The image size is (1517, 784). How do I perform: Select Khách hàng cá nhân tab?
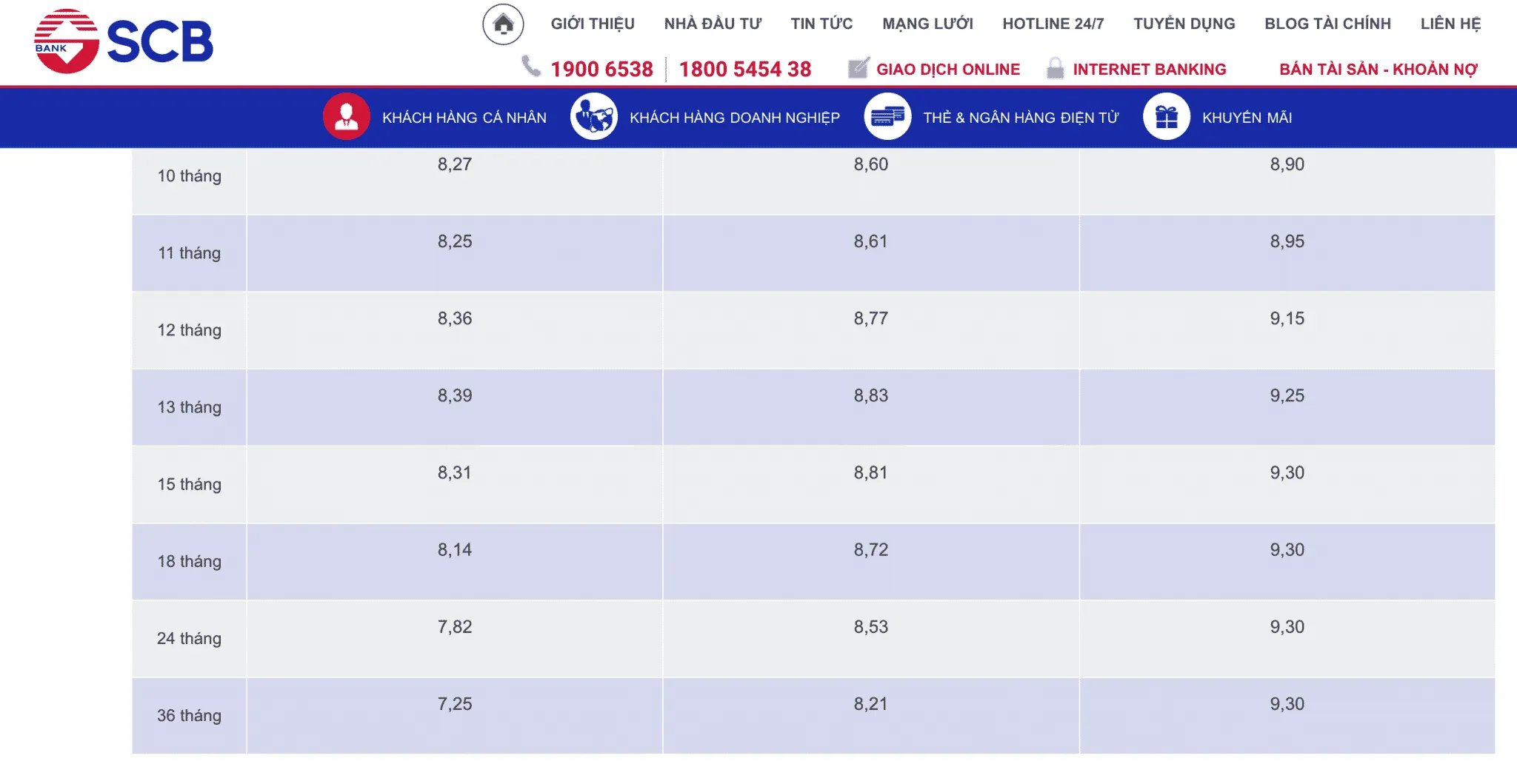pos(464,118)
